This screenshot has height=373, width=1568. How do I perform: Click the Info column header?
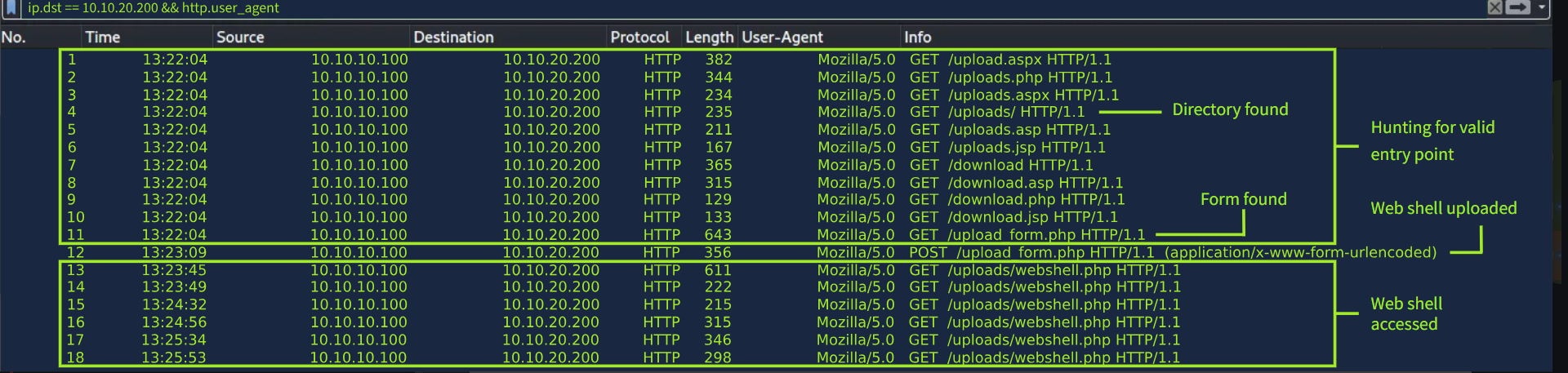[x=917, y=38]
